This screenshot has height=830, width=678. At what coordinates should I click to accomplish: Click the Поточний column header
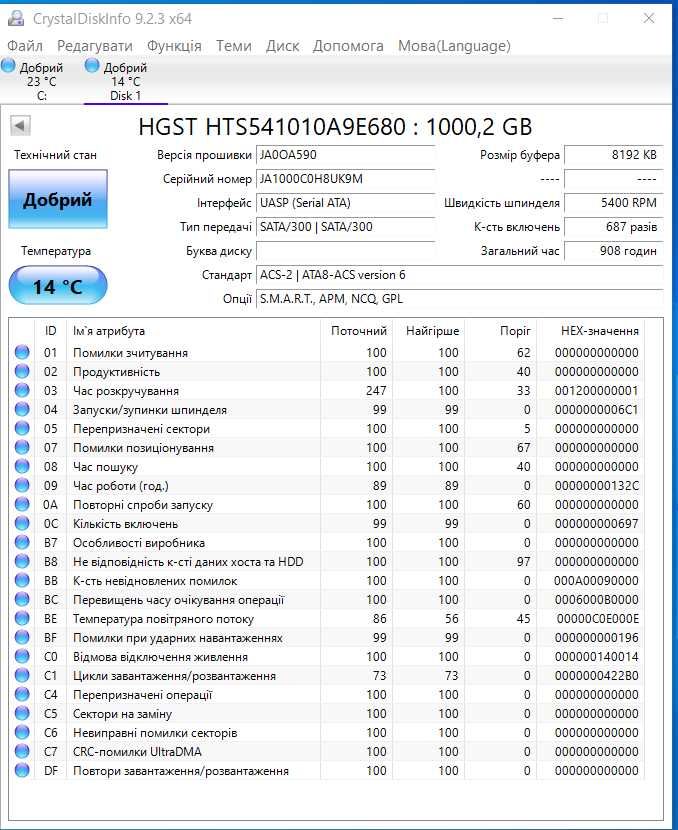(x=357, y=331)
